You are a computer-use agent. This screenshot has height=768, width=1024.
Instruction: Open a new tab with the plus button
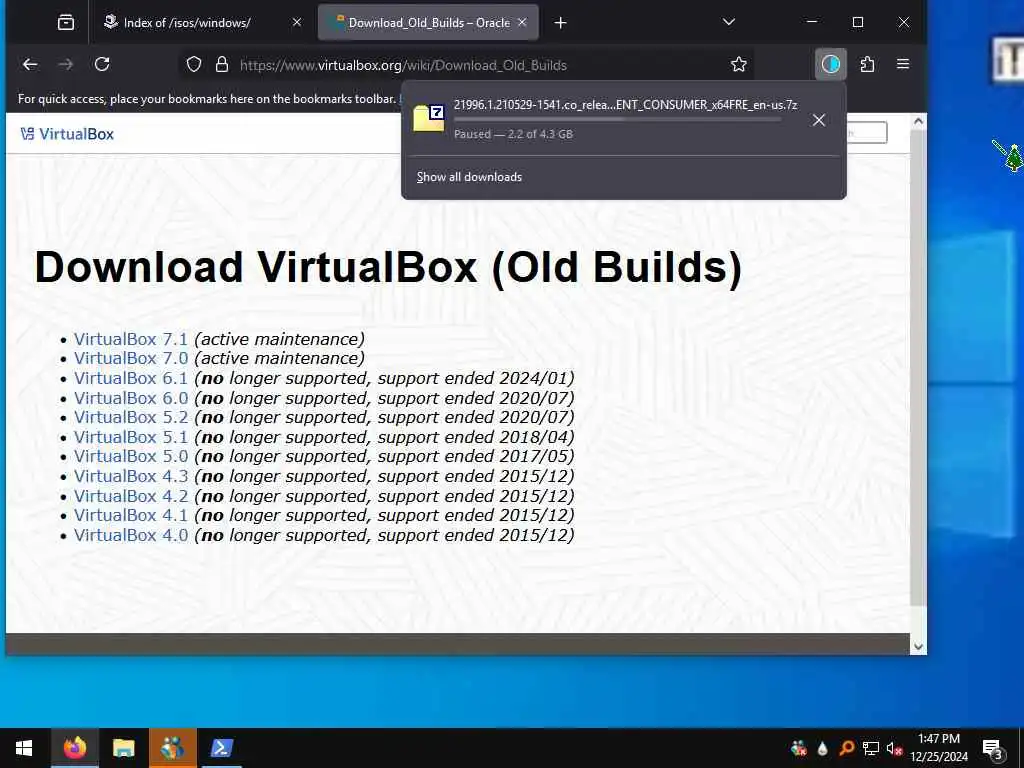point(560,23)
